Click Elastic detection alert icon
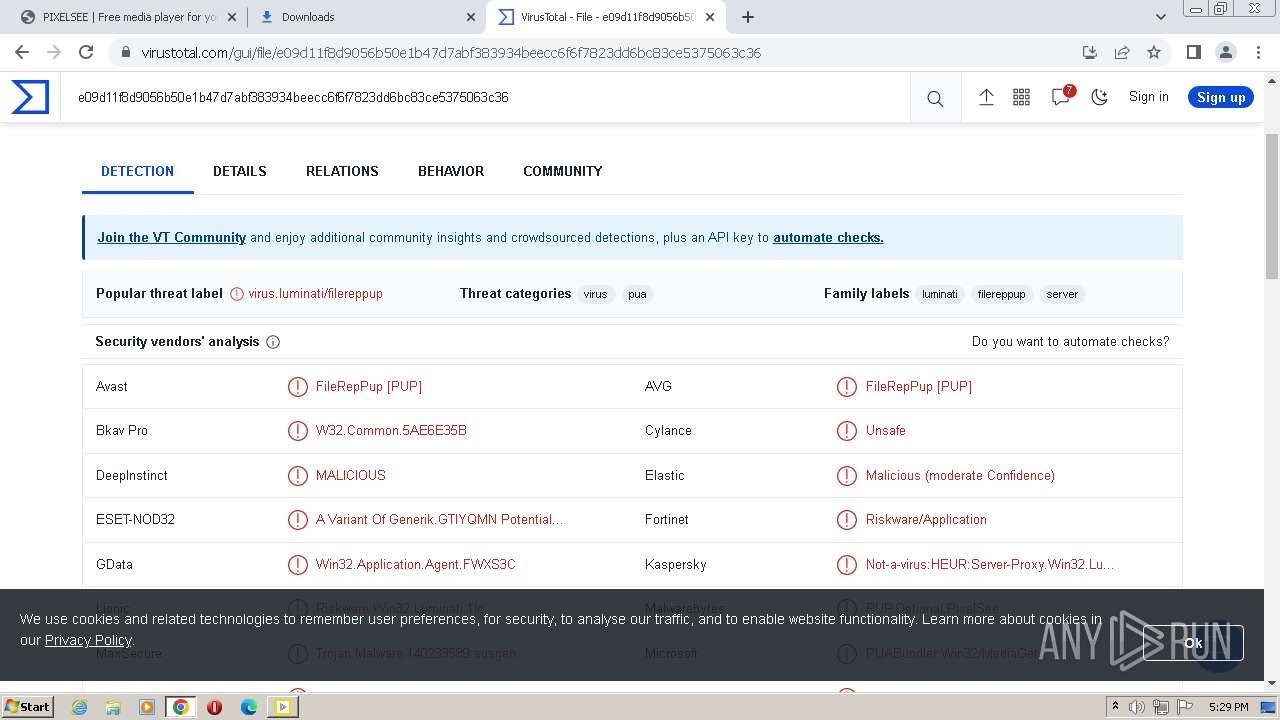 click(847, 476)
